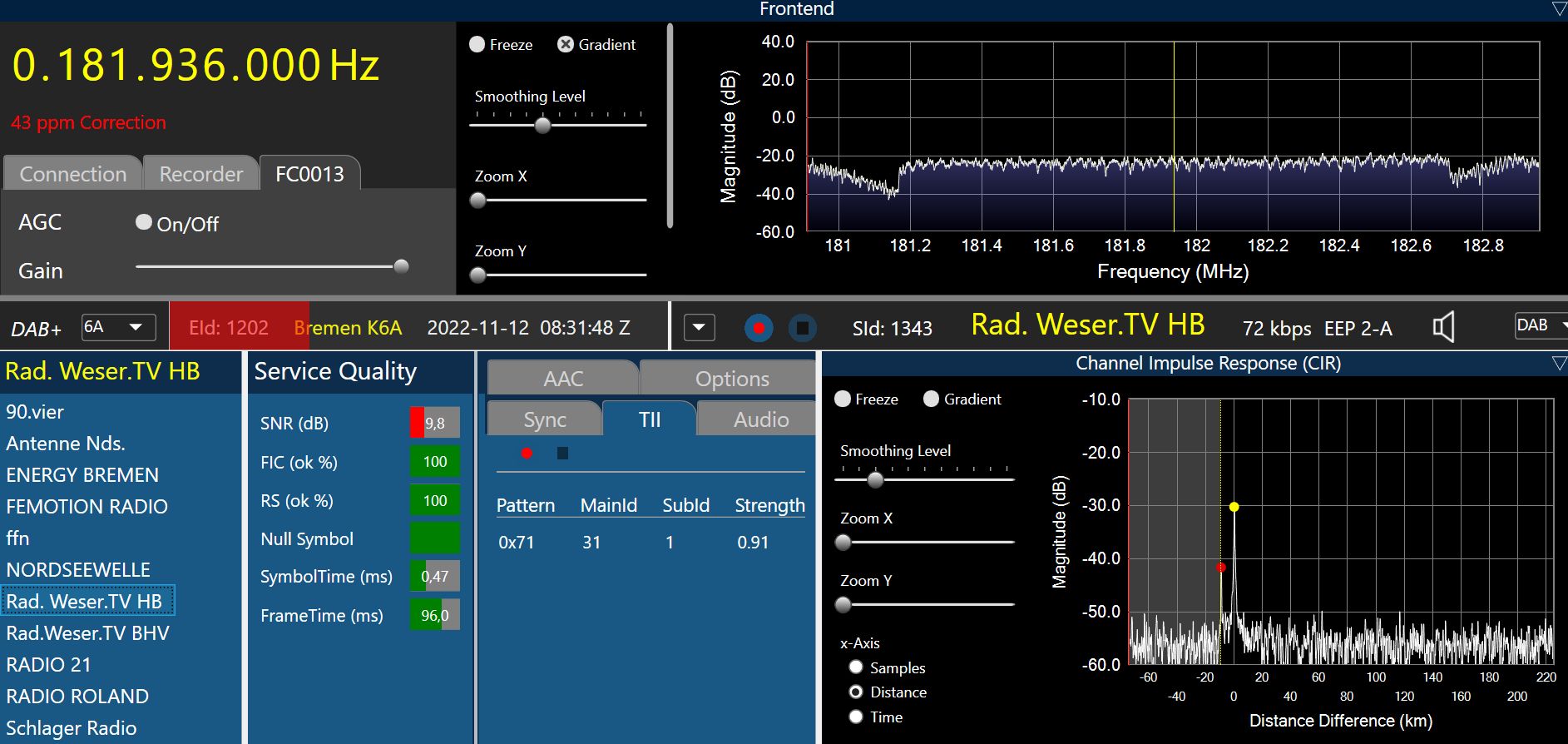This screenshot has width=1568, height=744.
Task: Open the 6A channel dropdown
Action: tap(119, 327)
